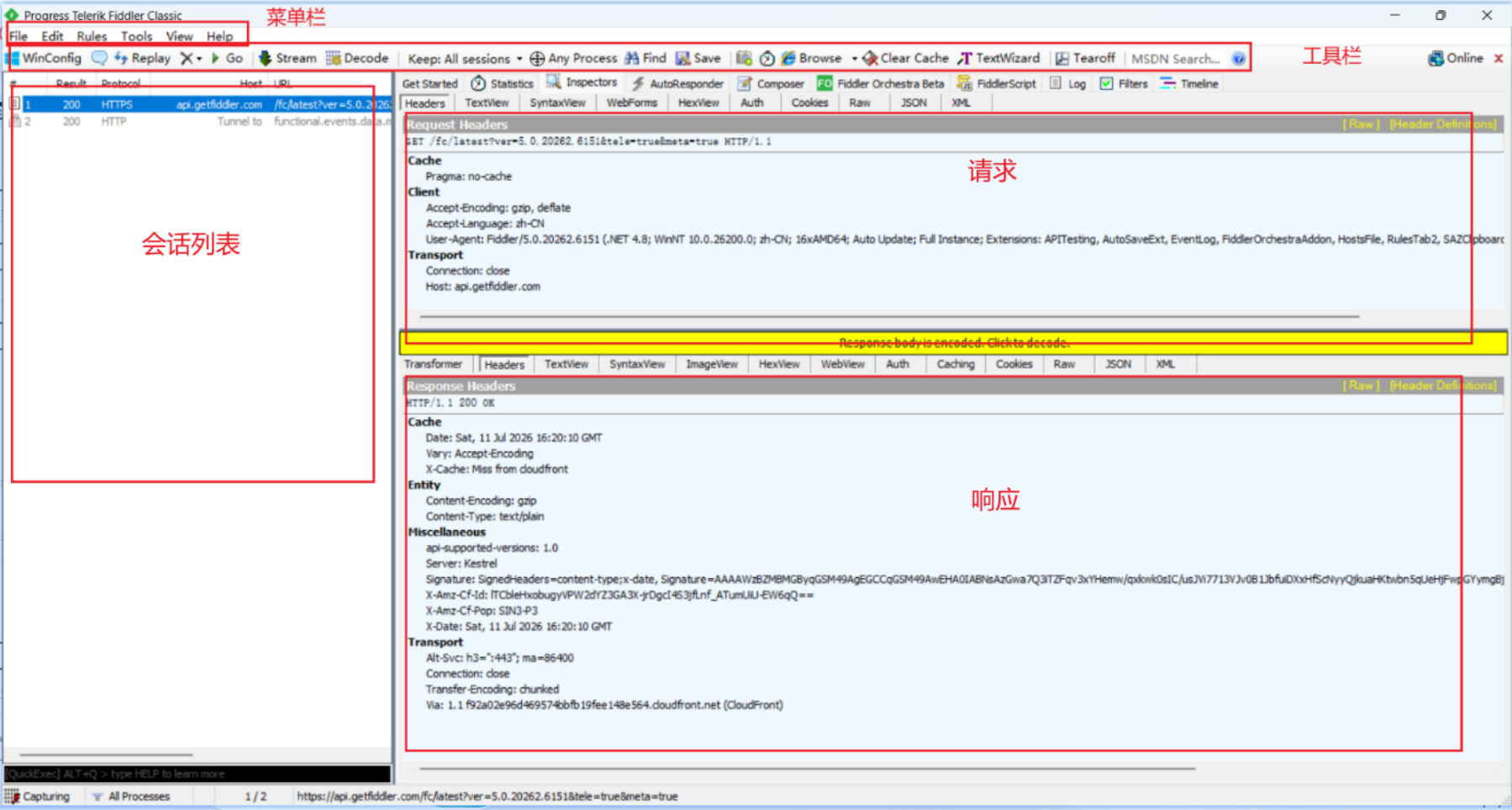The width and height of the screenshot is (1512, 810).
Task: Open the TextWizard tool
Action: pos(998,58)
